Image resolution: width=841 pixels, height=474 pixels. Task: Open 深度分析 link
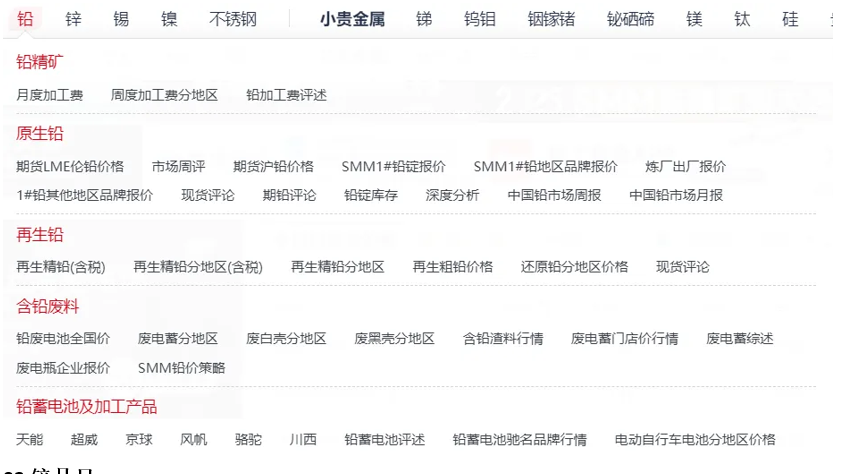[x=452, y=195]
